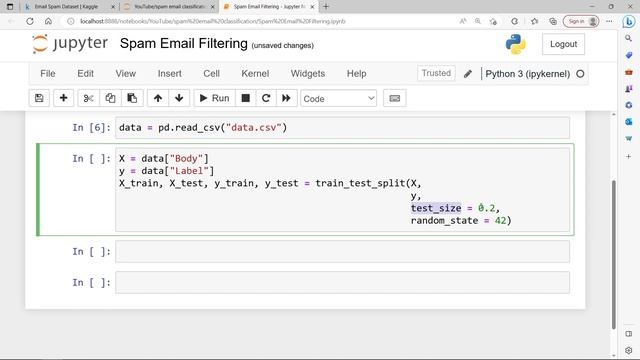Add a sidebar app with plus icon

(x=629, y=156)
